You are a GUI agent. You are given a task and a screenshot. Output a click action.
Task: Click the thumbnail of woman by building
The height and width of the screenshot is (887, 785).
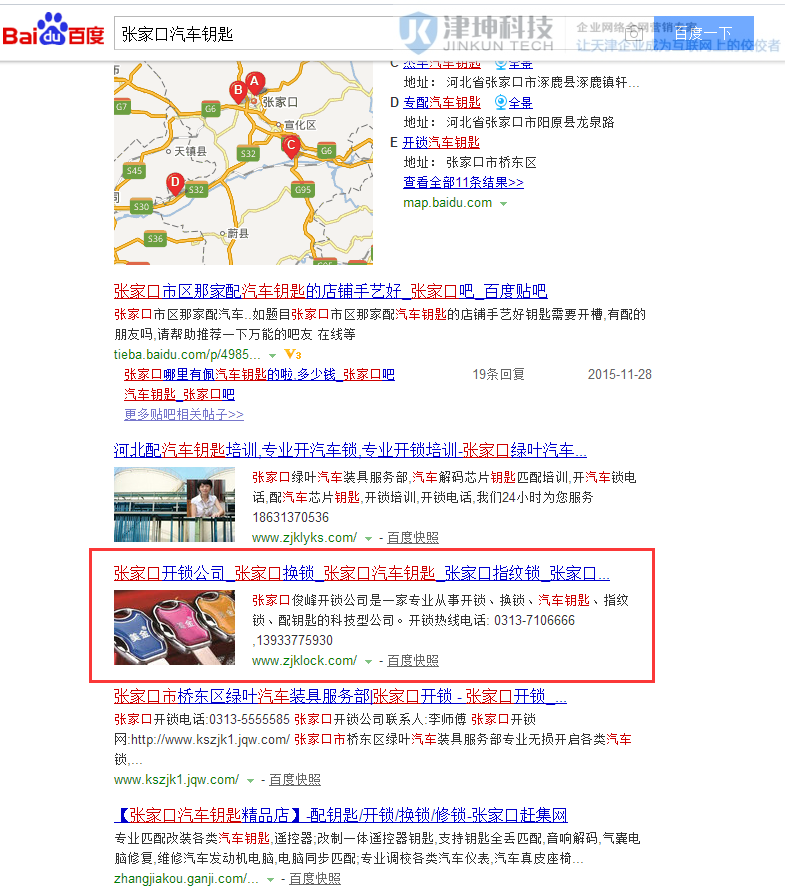click(x=174, y=505)
